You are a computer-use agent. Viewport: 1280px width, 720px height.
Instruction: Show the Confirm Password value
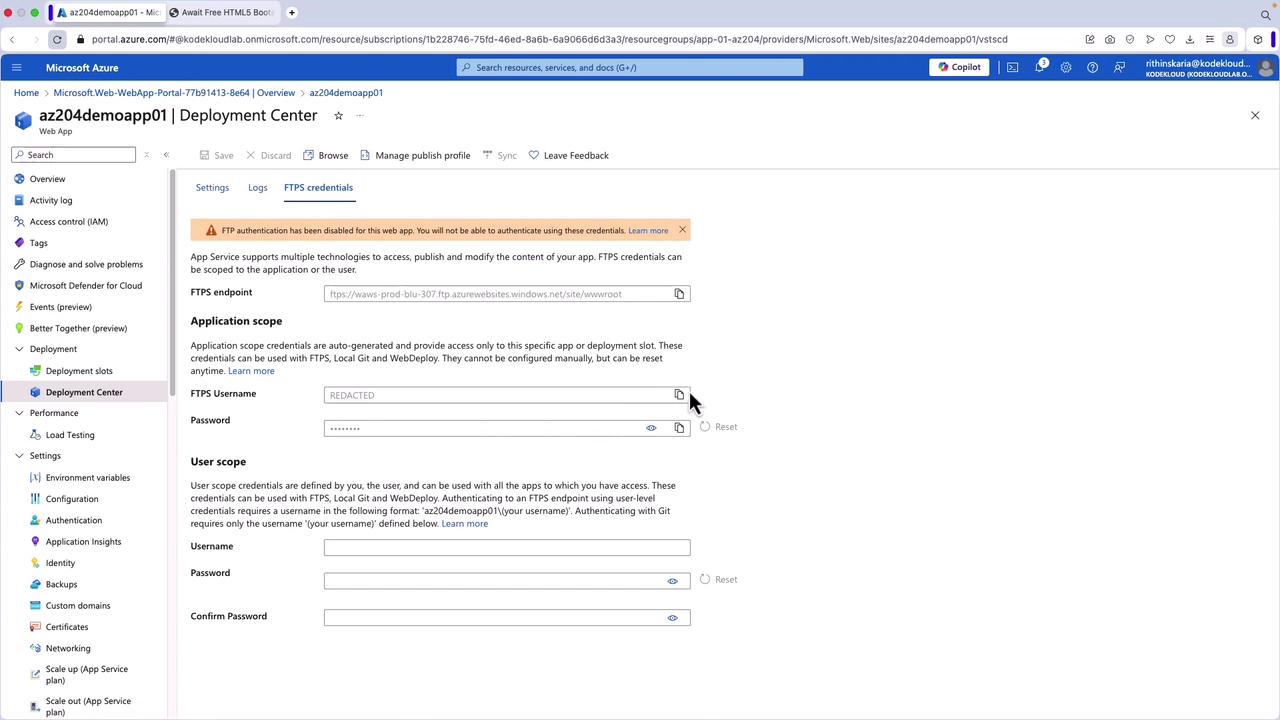(672, 618)
